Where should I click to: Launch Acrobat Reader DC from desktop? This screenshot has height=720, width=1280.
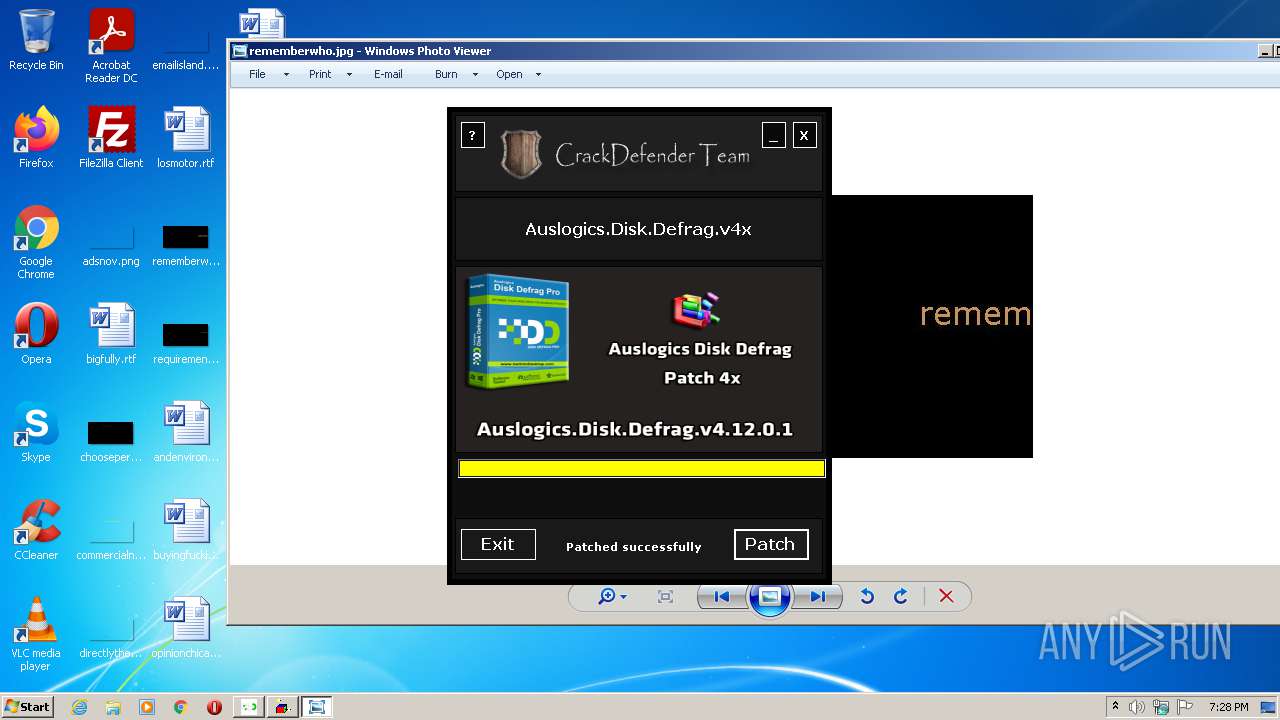(x=111, y=46)
